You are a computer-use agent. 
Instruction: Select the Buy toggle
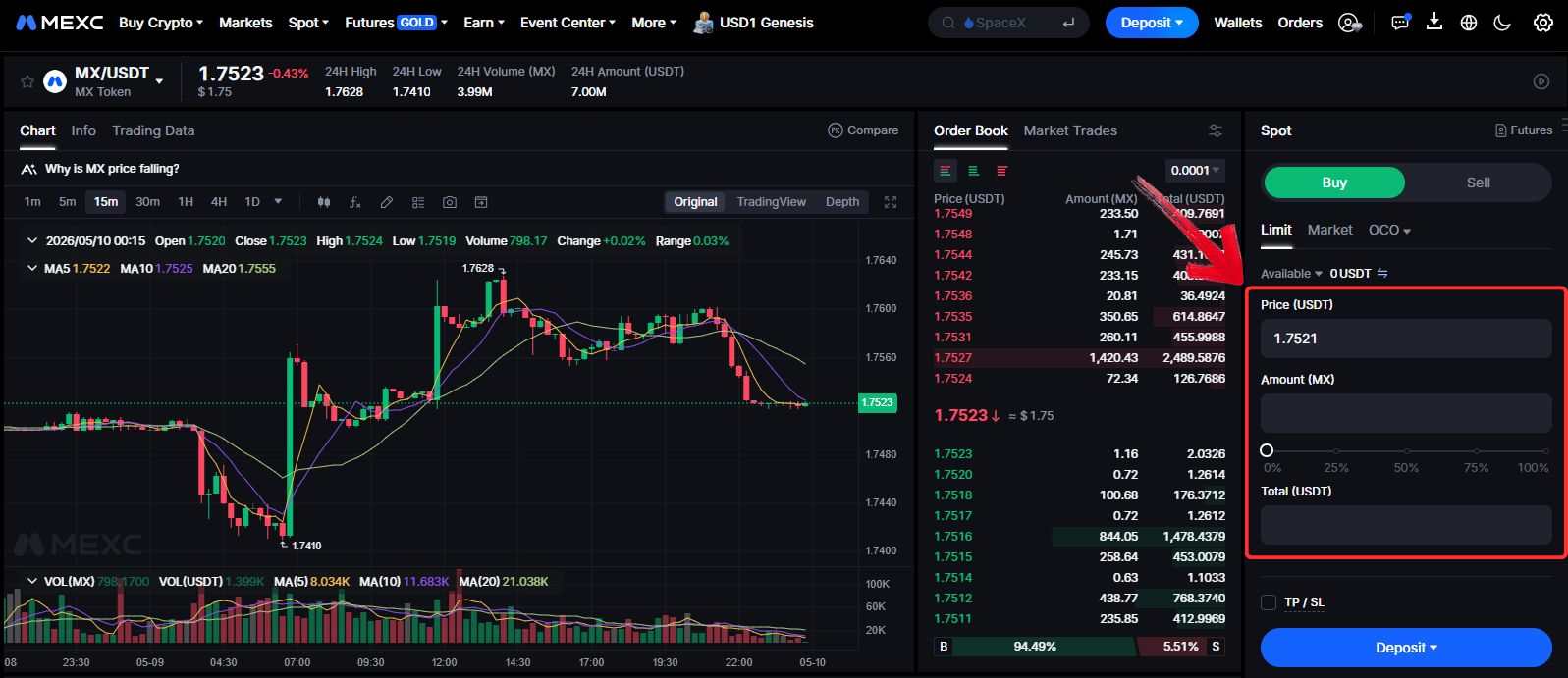1334,183
